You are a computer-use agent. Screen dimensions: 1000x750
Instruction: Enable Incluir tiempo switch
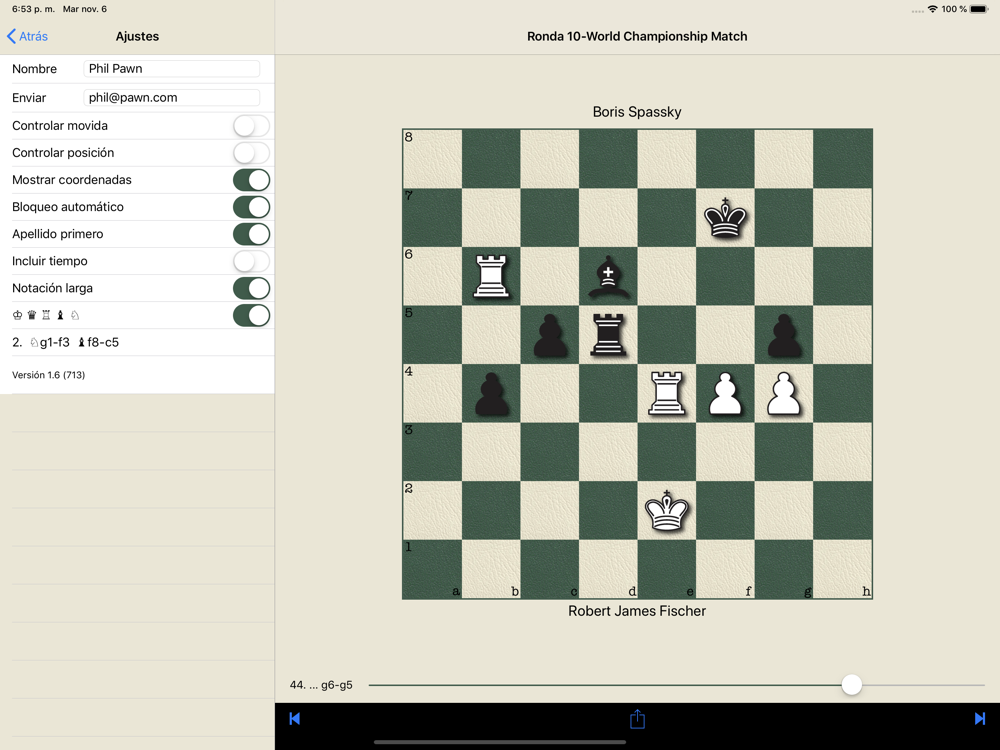(251, 261)
